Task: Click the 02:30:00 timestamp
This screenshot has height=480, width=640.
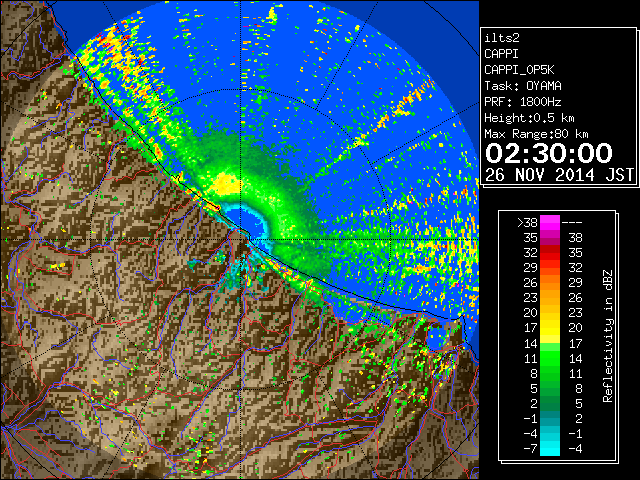Action: tap(549, 153)
